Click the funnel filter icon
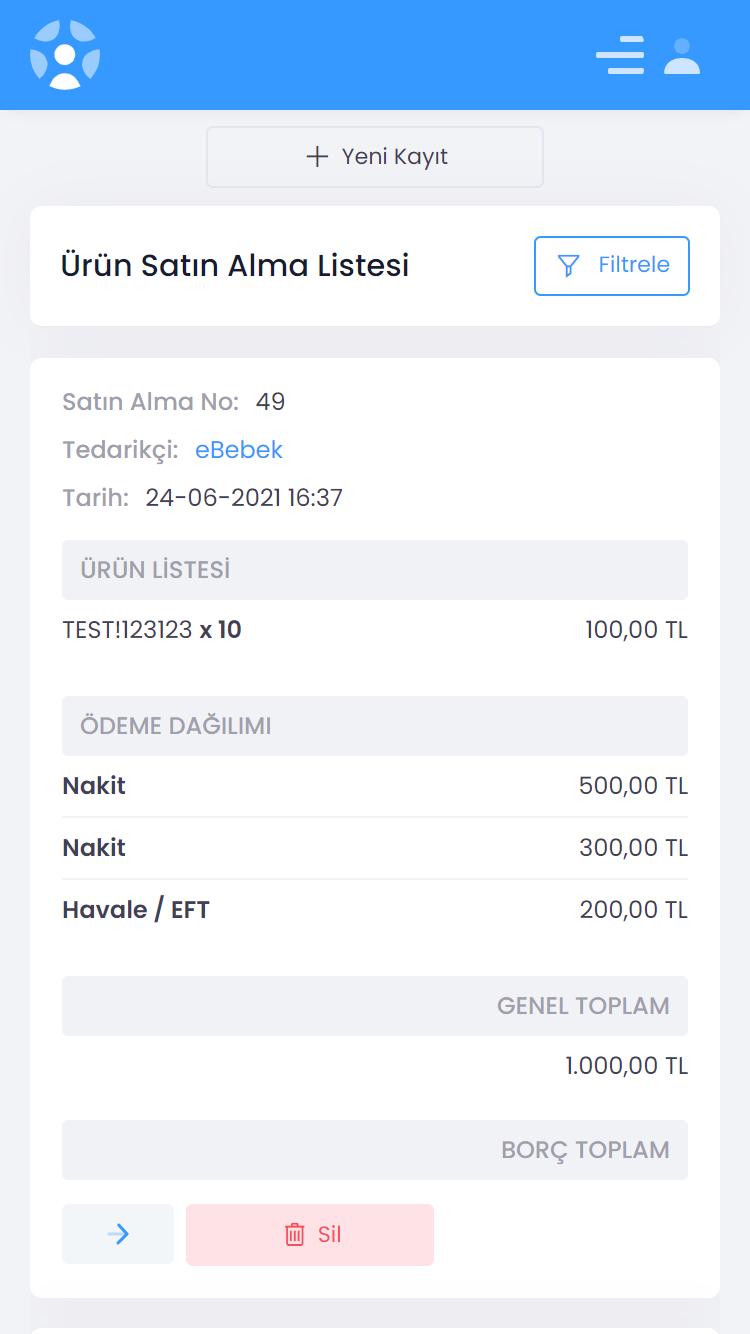The width and height of the screenshot is (750, 1334). click(568, 266)
